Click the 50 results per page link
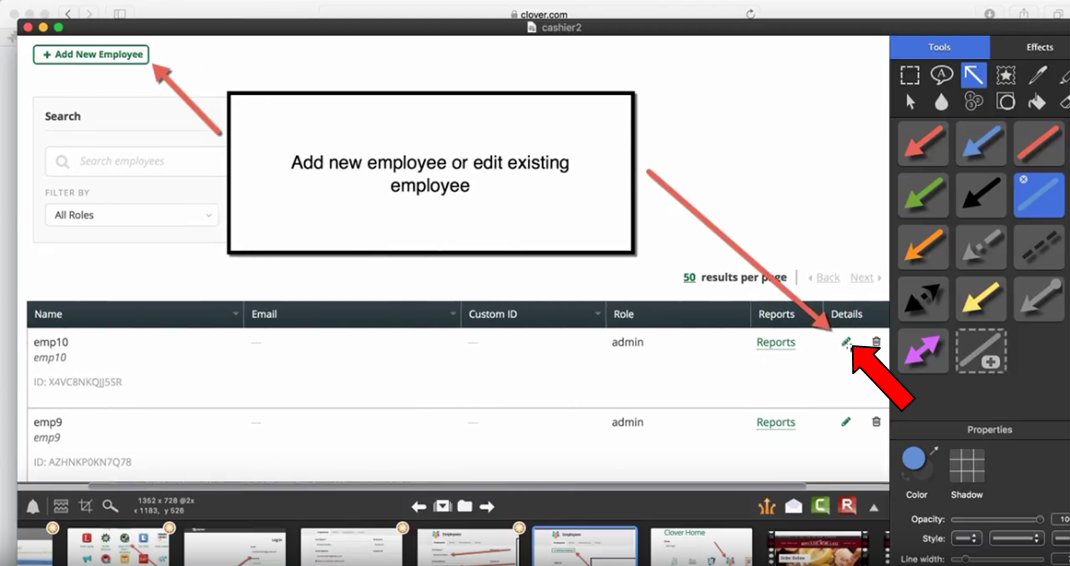Image resolution: width=1070 pixels, height=566 pixels. coord(689,277)
